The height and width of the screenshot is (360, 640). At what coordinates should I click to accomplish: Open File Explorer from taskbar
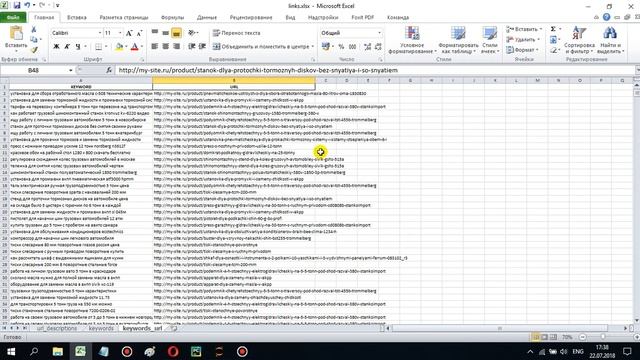58,351
